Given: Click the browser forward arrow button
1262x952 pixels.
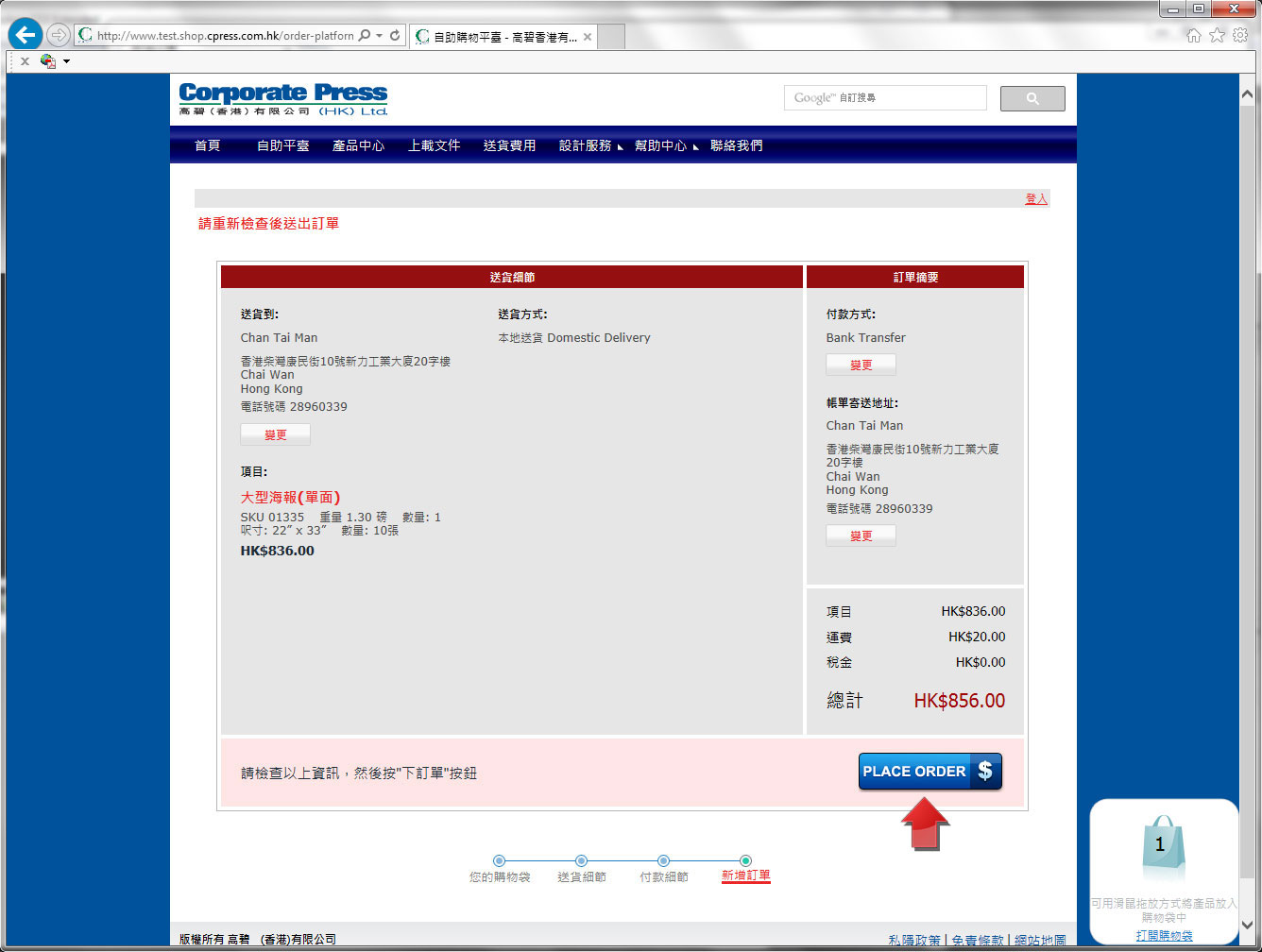Looking at the screenshot, I should (x=59, y=35).
